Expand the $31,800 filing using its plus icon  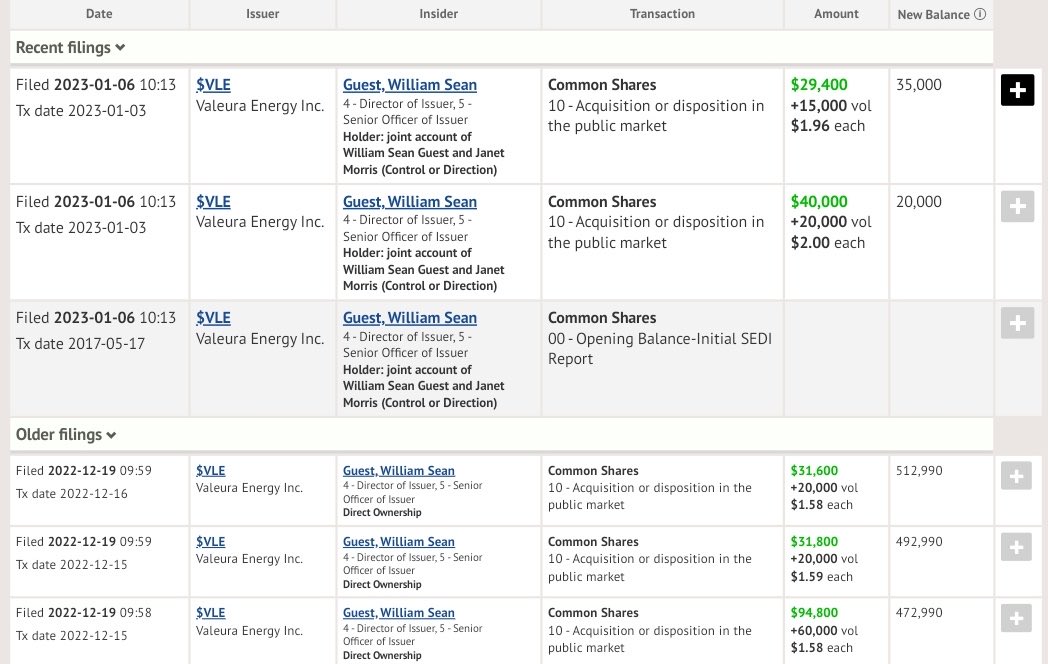coord(1017,546)
